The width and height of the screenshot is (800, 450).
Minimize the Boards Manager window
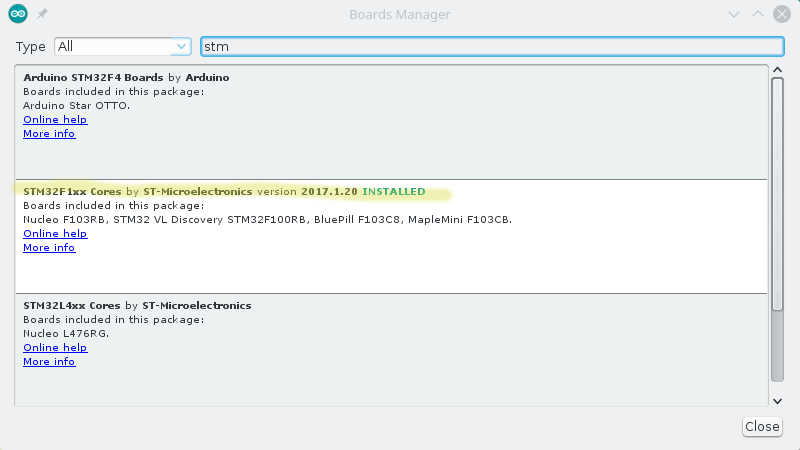(x=734, y=14)
